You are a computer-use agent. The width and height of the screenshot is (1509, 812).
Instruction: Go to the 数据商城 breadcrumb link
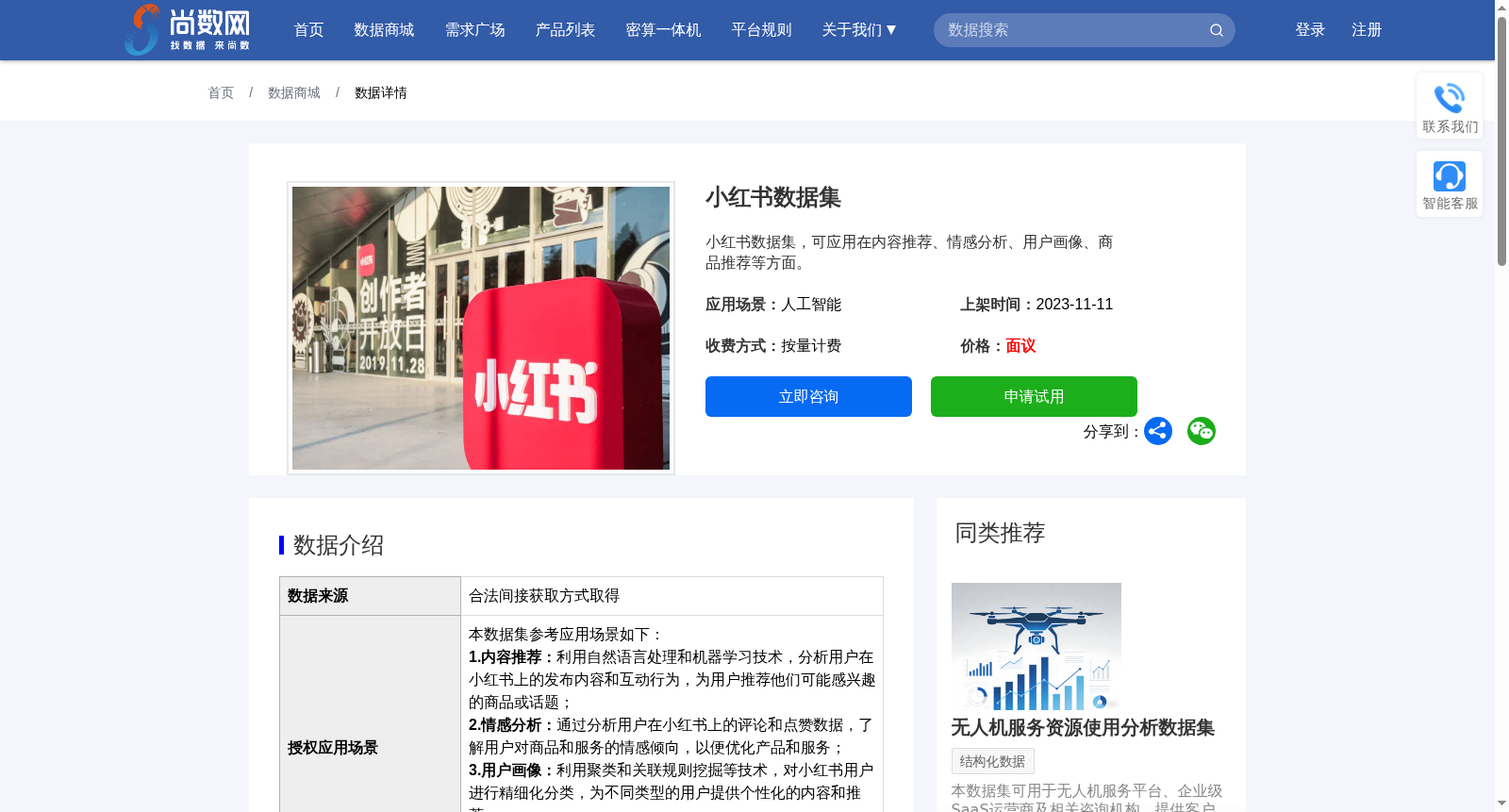[294, 92]
